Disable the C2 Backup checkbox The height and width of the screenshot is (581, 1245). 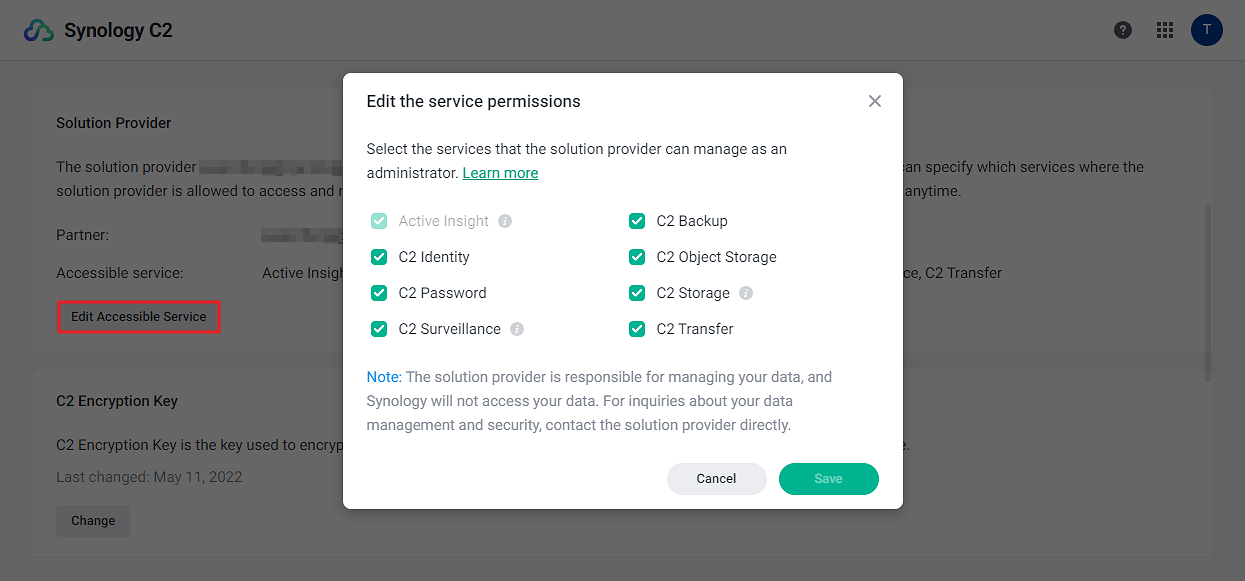click(637, 221)
